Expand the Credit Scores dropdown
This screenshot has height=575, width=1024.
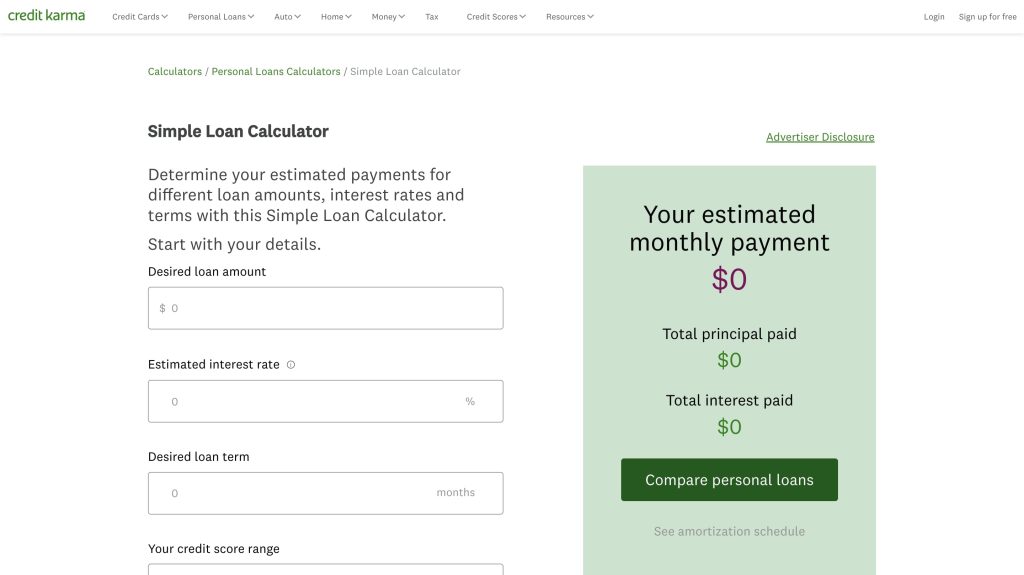(496, 17)
